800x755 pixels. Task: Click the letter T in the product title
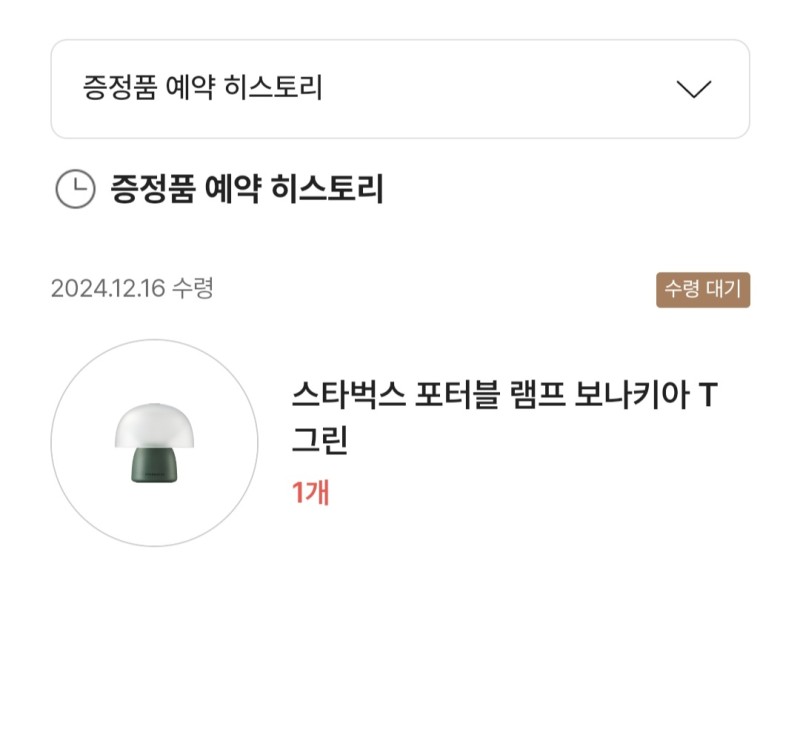point(707,397)
